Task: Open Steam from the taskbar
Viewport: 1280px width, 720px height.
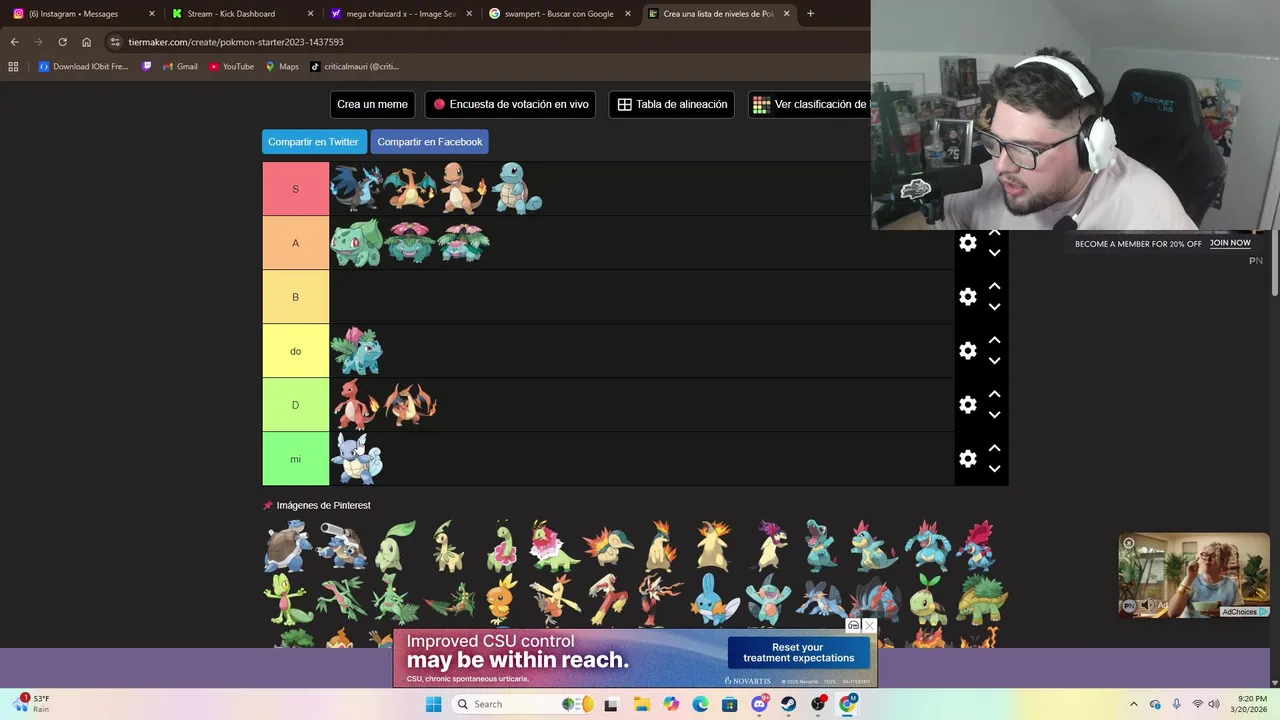Action: coord(788,704)
